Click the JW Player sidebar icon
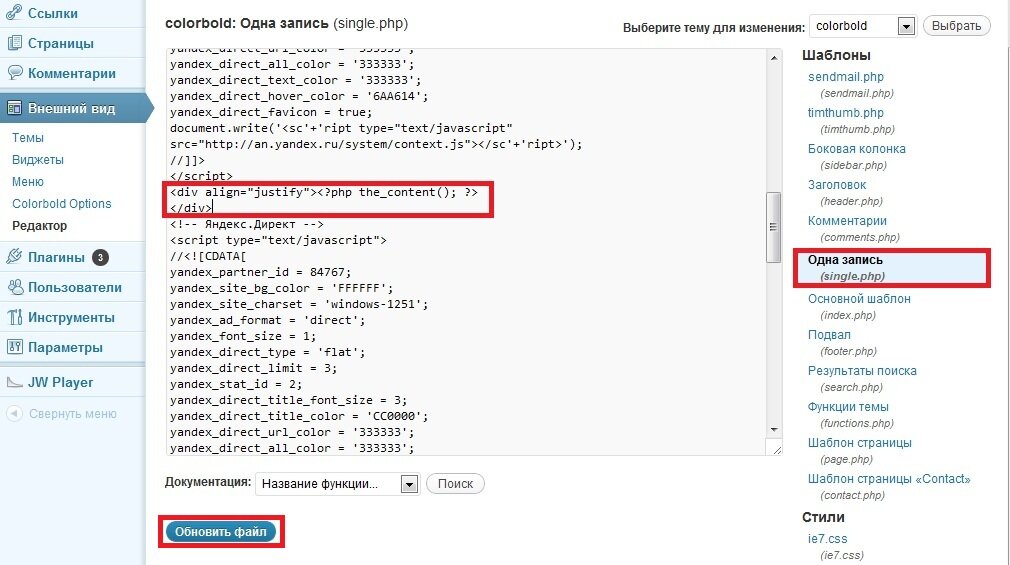 coord(15,382)
